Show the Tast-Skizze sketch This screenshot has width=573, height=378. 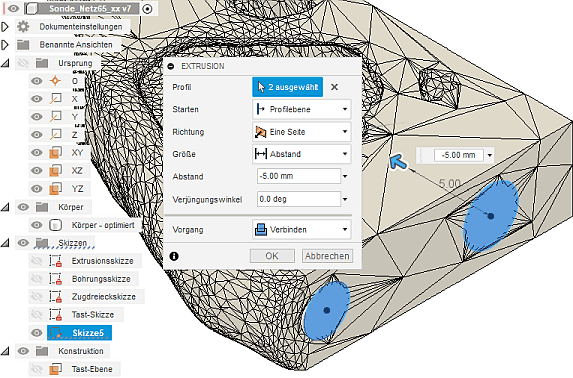pyautogui.click(x=37, y=314)
